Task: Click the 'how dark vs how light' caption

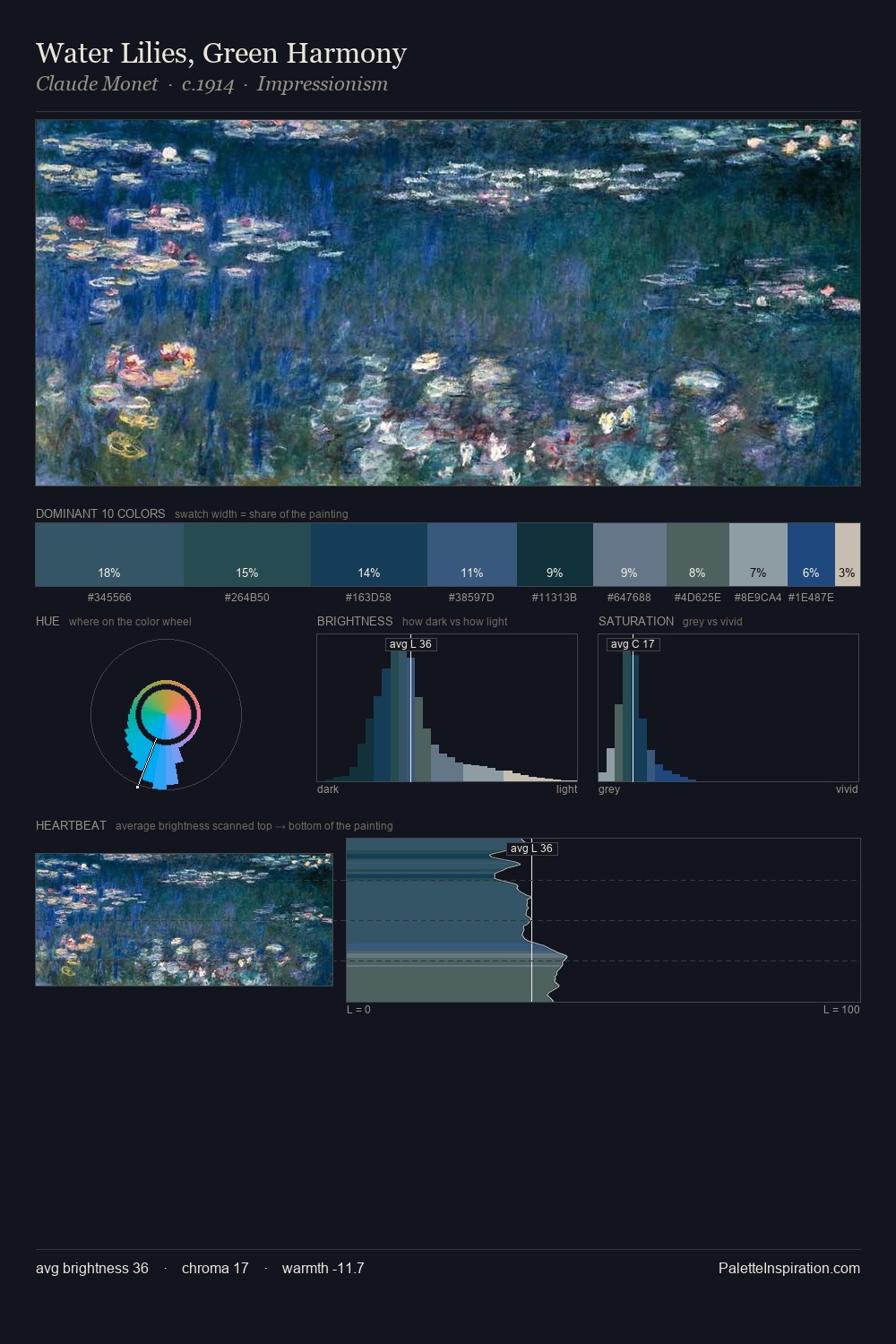Action: pos(455,622)
